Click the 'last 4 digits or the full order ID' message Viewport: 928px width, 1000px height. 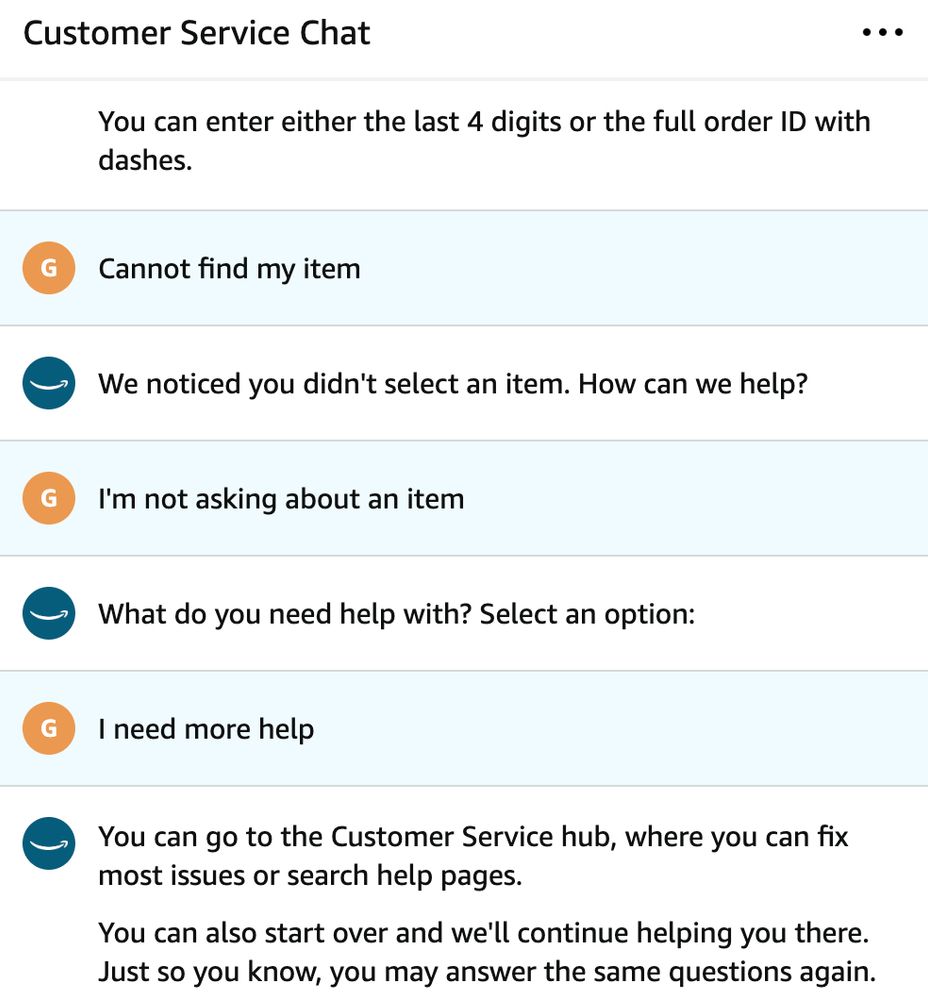(x=484, y=140)
